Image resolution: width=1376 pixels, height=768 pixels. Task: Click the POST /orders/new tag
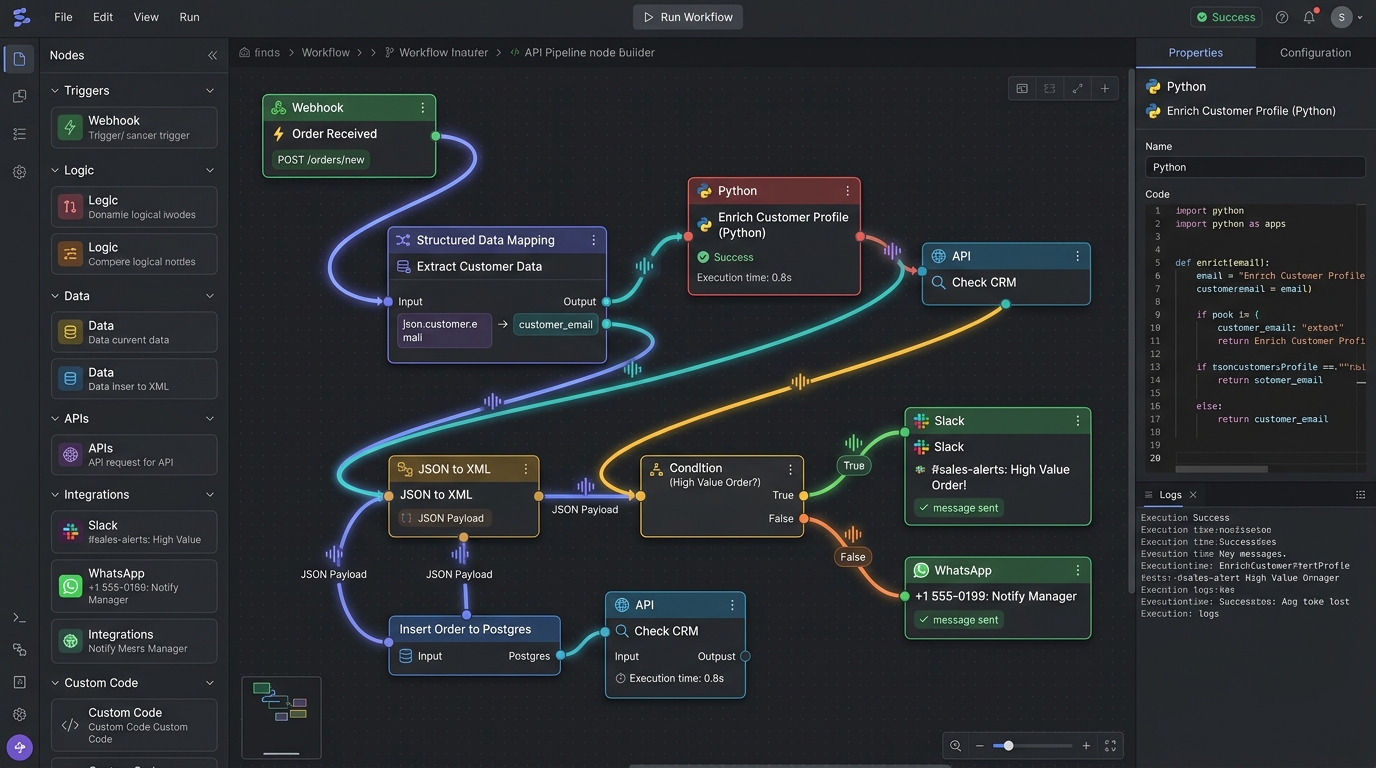[x=321, y=160]
